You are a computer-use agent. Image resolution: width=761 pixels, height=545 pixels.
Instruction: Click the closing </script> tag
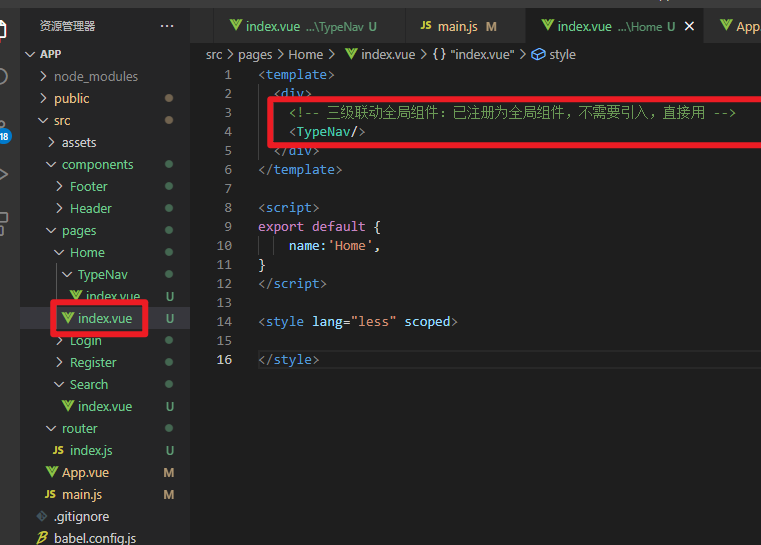point(292,284)
